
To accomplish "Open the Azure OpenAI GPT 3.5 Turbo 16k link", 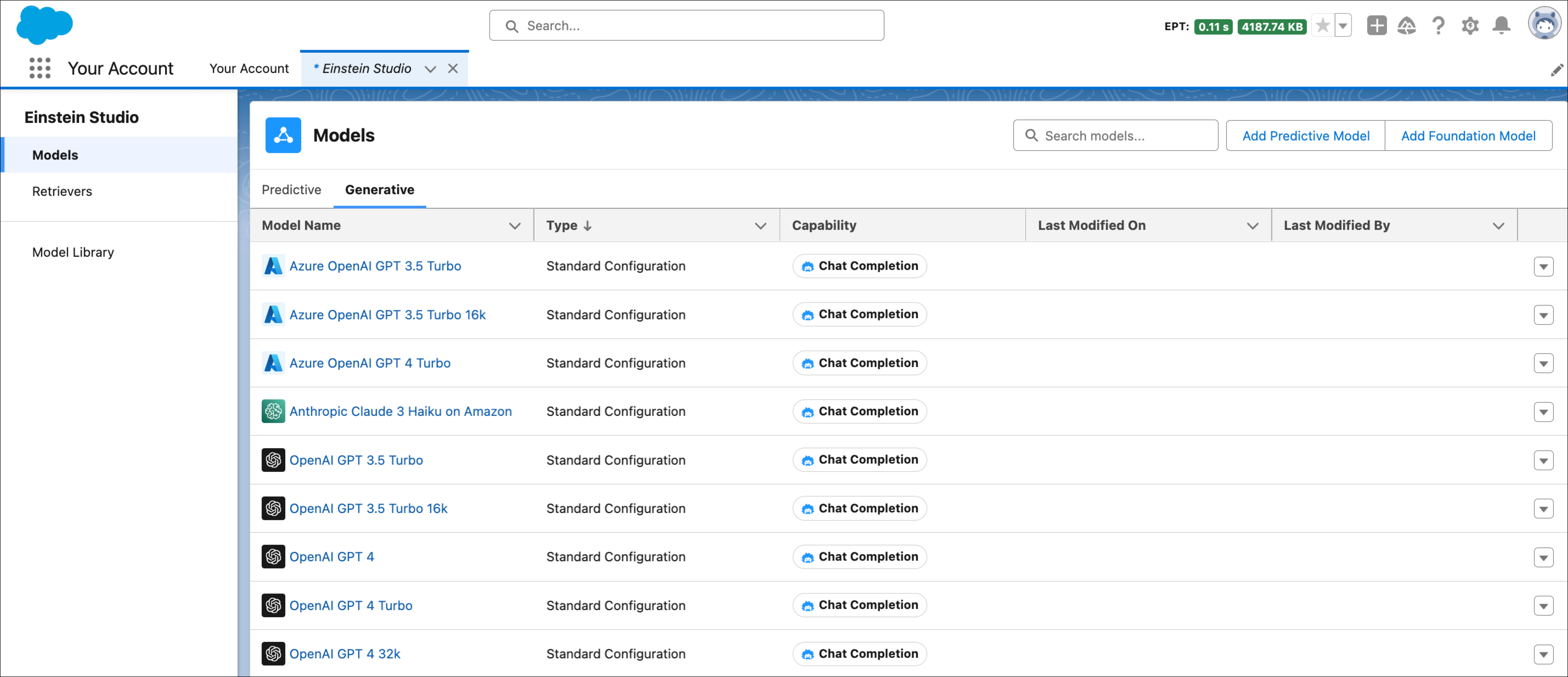I will 388,315.
